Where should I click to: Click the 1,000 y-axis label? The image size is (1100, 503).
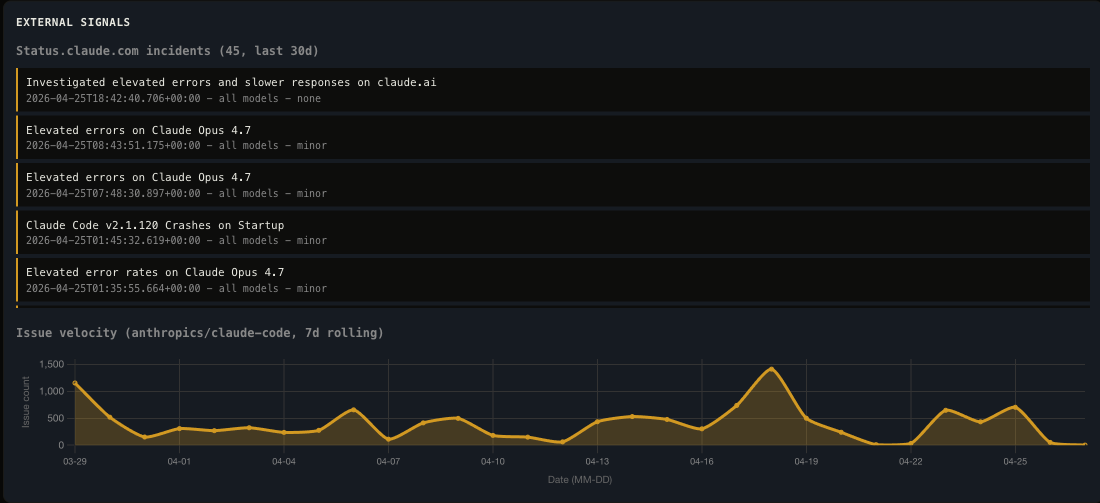pos(52,391)
